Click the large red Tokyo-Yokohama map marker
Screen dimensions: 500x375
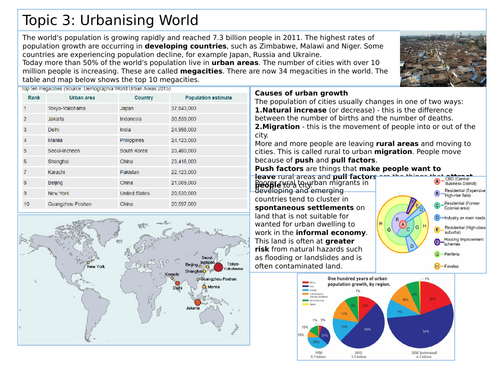[218, 267]
